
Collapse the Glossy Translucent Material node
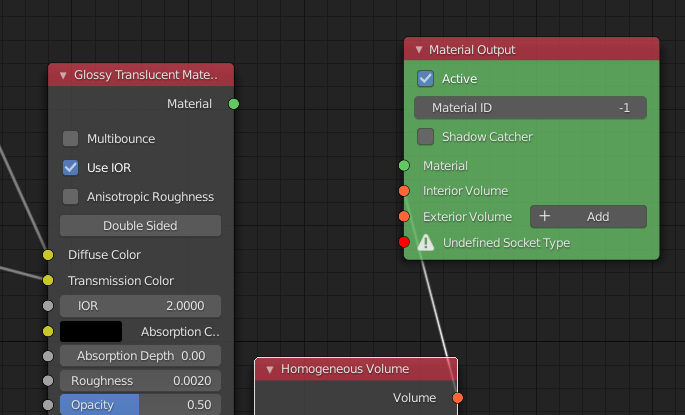point(63,75)
